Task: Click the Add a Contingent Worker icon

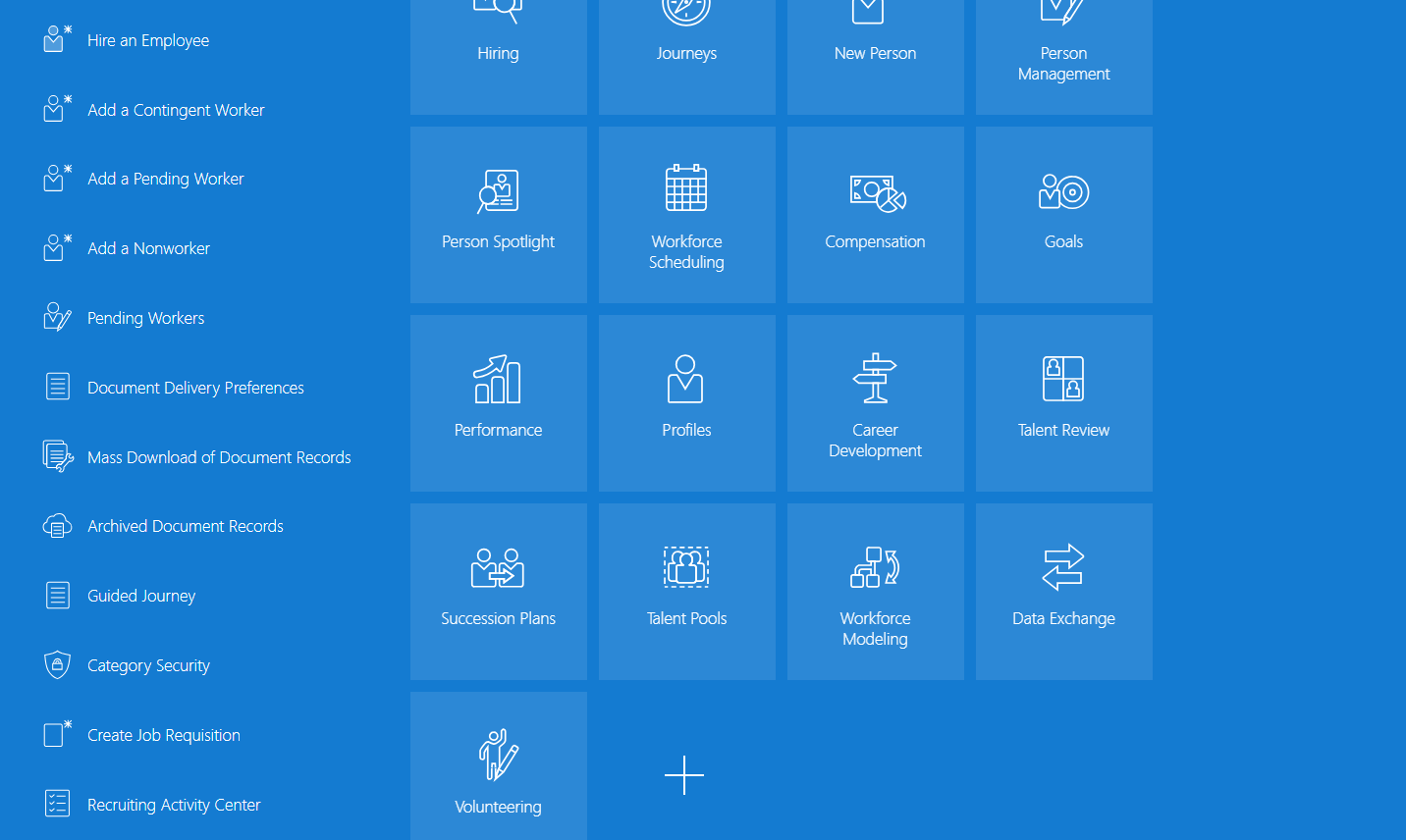Action: tap(58, 109)
